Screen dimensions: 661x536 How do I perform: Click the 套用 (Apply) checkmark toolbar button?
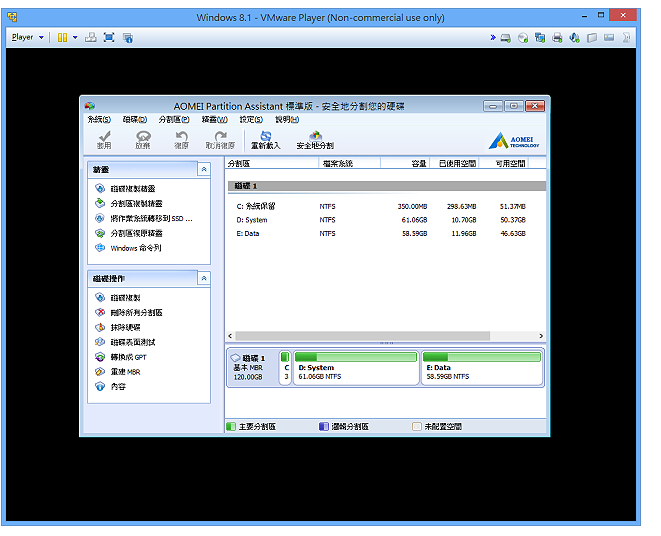[x=104, y=140]
